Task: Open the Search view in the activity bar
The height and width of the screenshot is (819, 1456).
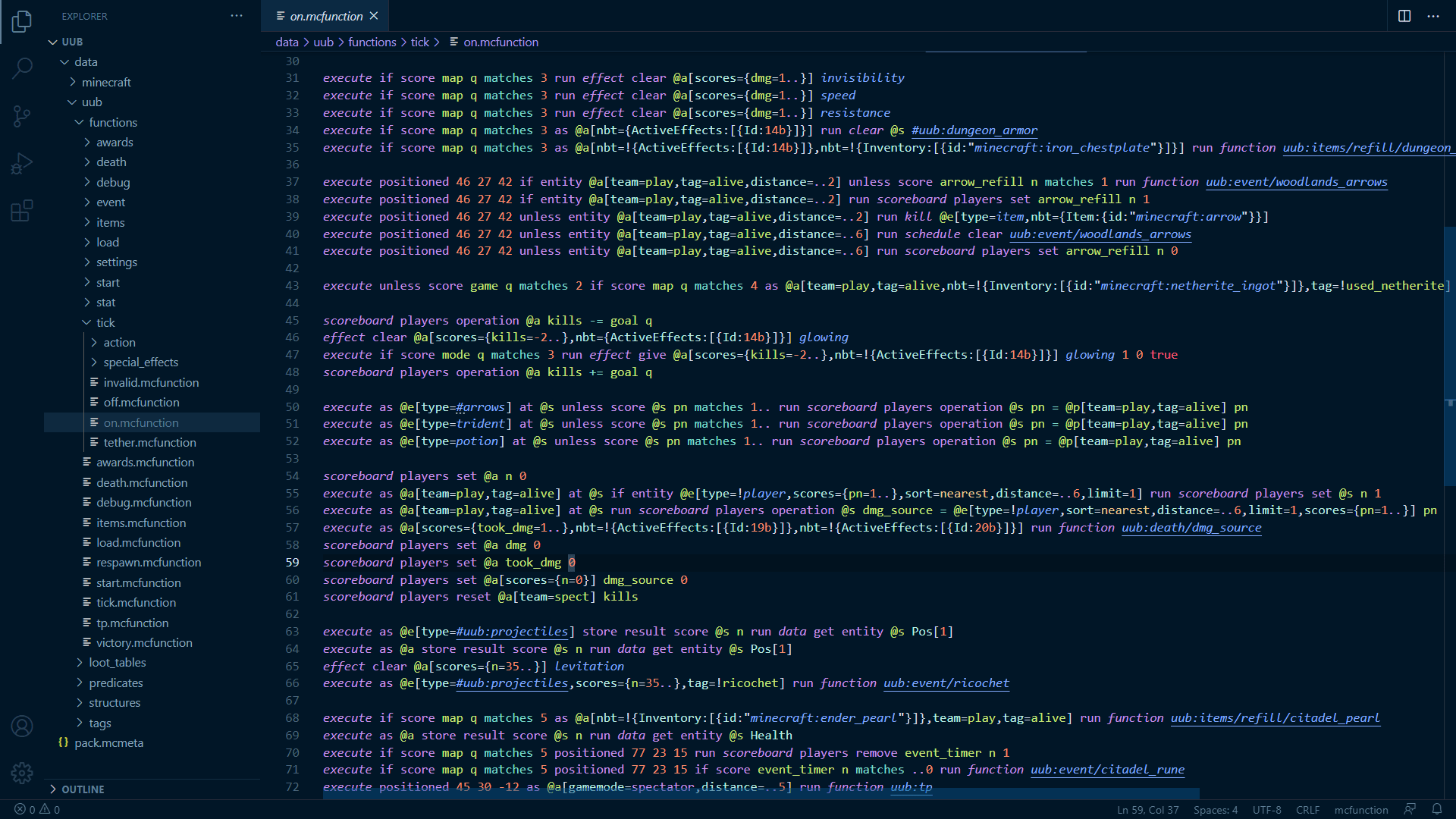Action: (22, 68)
